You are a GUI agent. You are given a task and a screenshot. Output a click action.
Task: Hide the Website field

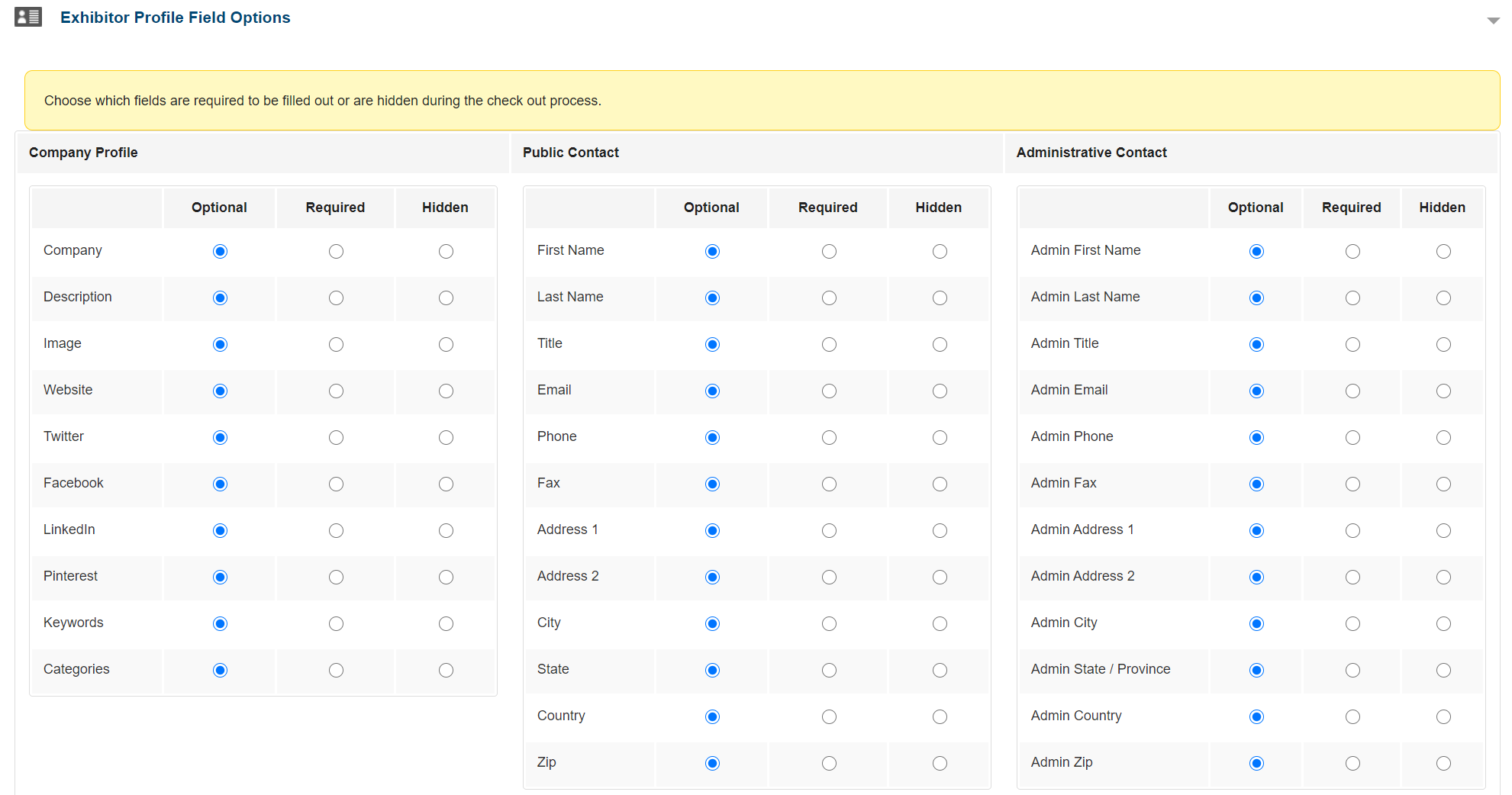tap(446, 391)
